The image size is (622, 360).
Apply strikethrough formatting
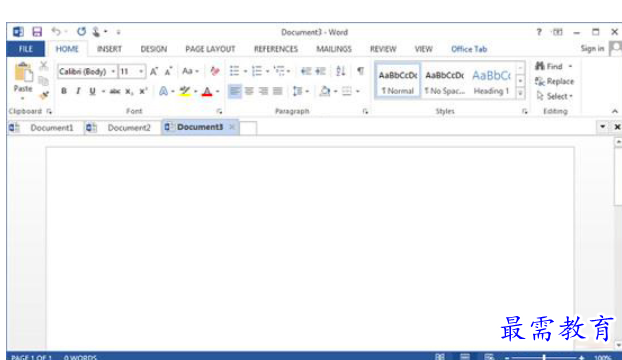pyautogui.click(x=115, y=92)
